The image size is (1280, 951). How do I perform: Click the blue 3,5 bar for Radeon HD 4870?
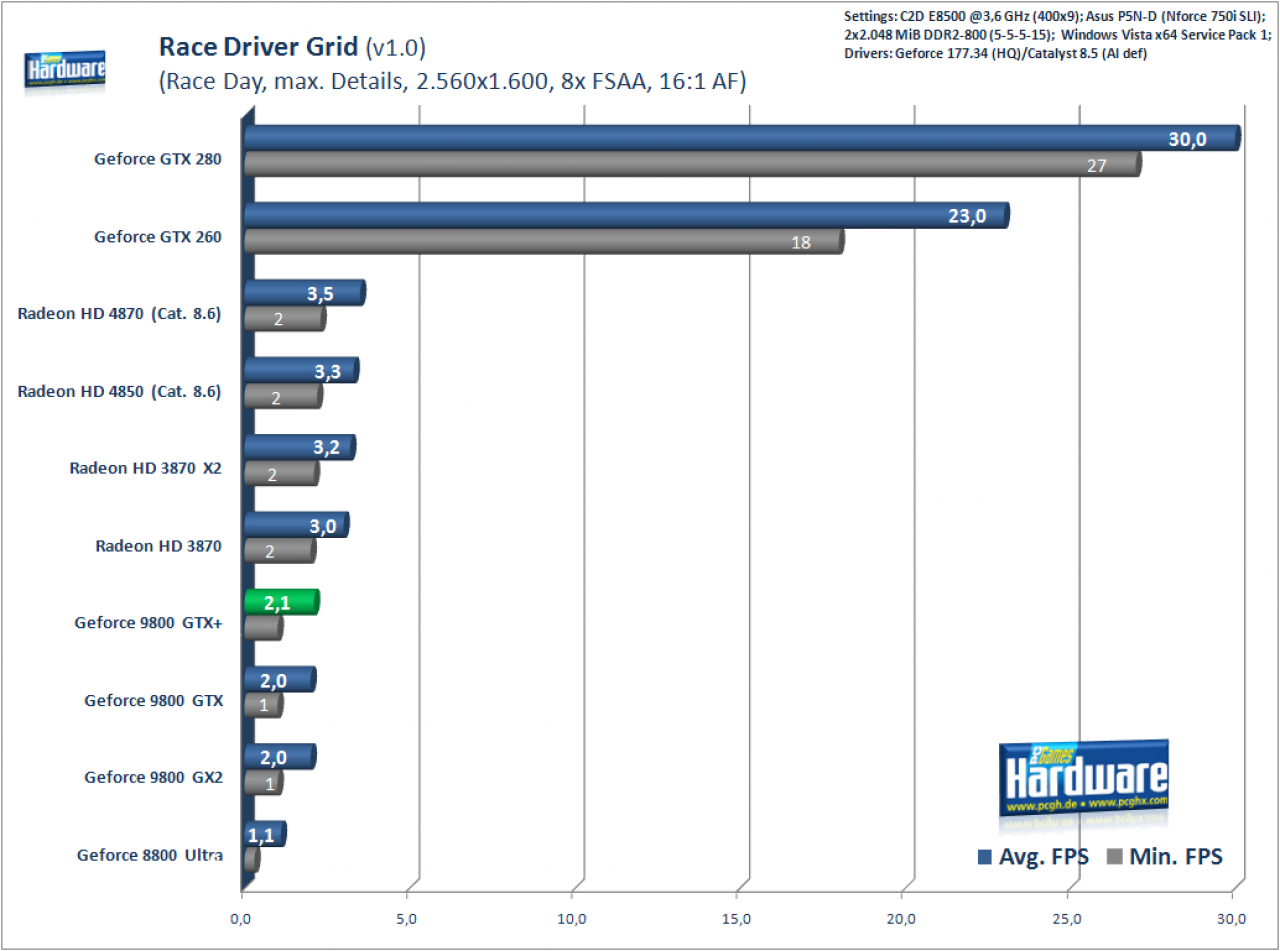pos(305,293)
